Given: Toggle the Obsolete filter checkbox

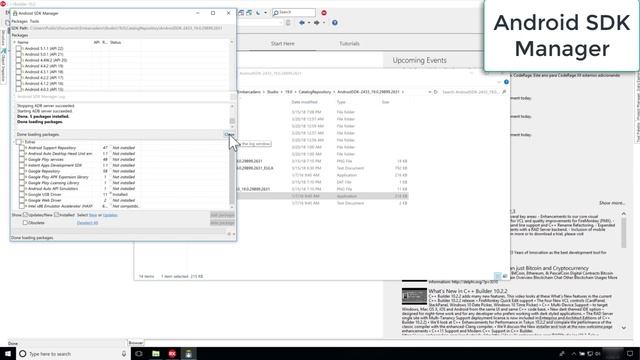Looking at the screenshot, I should pos(25,223).
